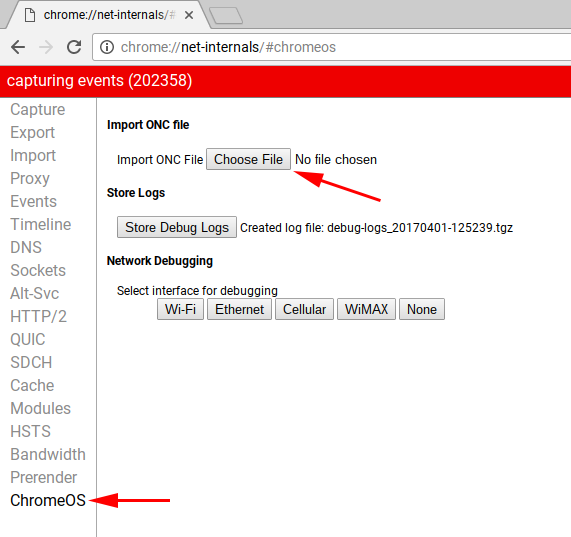This screenshot has width=571, height=537.
Task: Click the browser forward arrow
Action: tap(46, 47)
